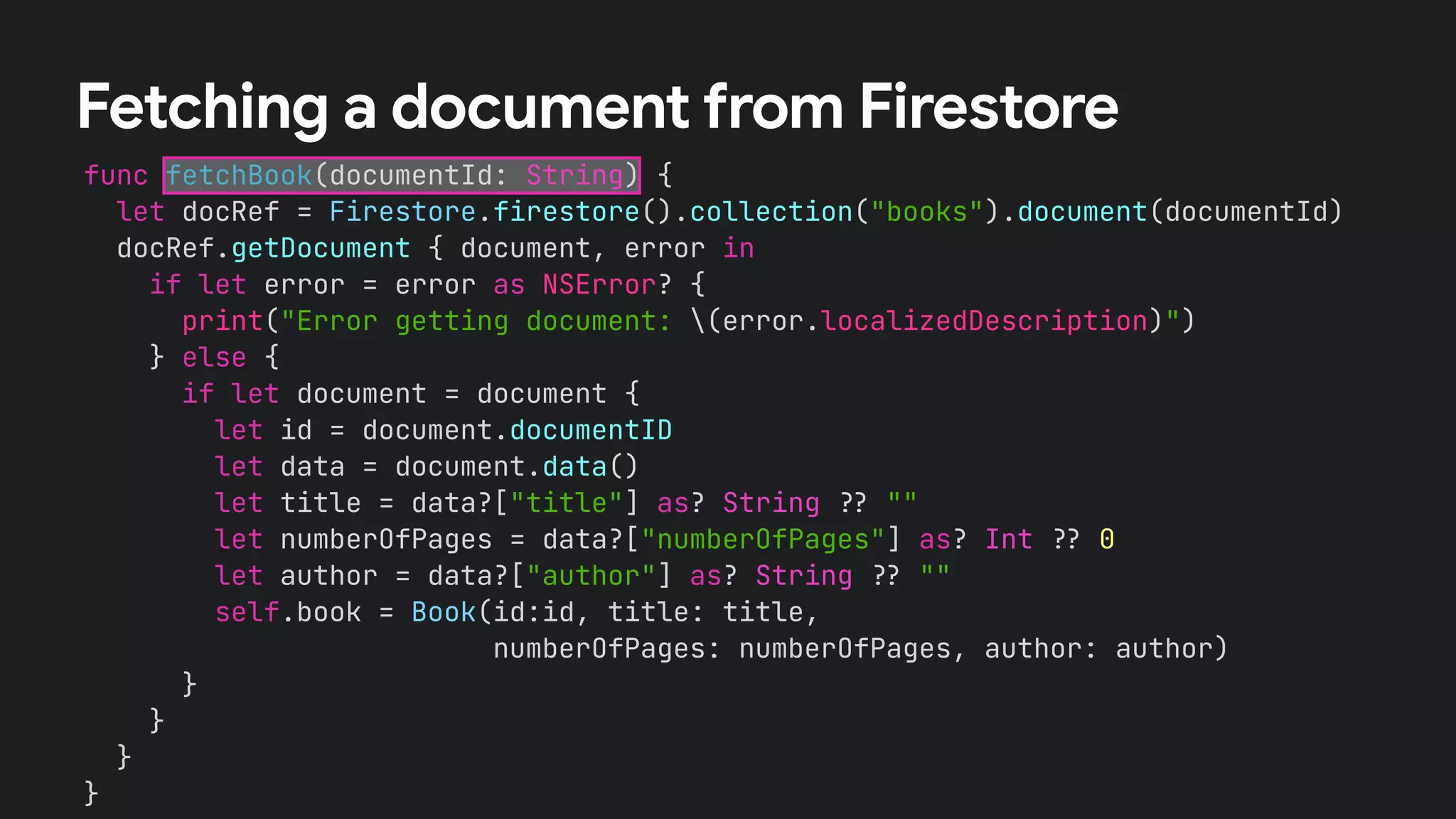Click the "books" collection string

(x=926, y=211)
